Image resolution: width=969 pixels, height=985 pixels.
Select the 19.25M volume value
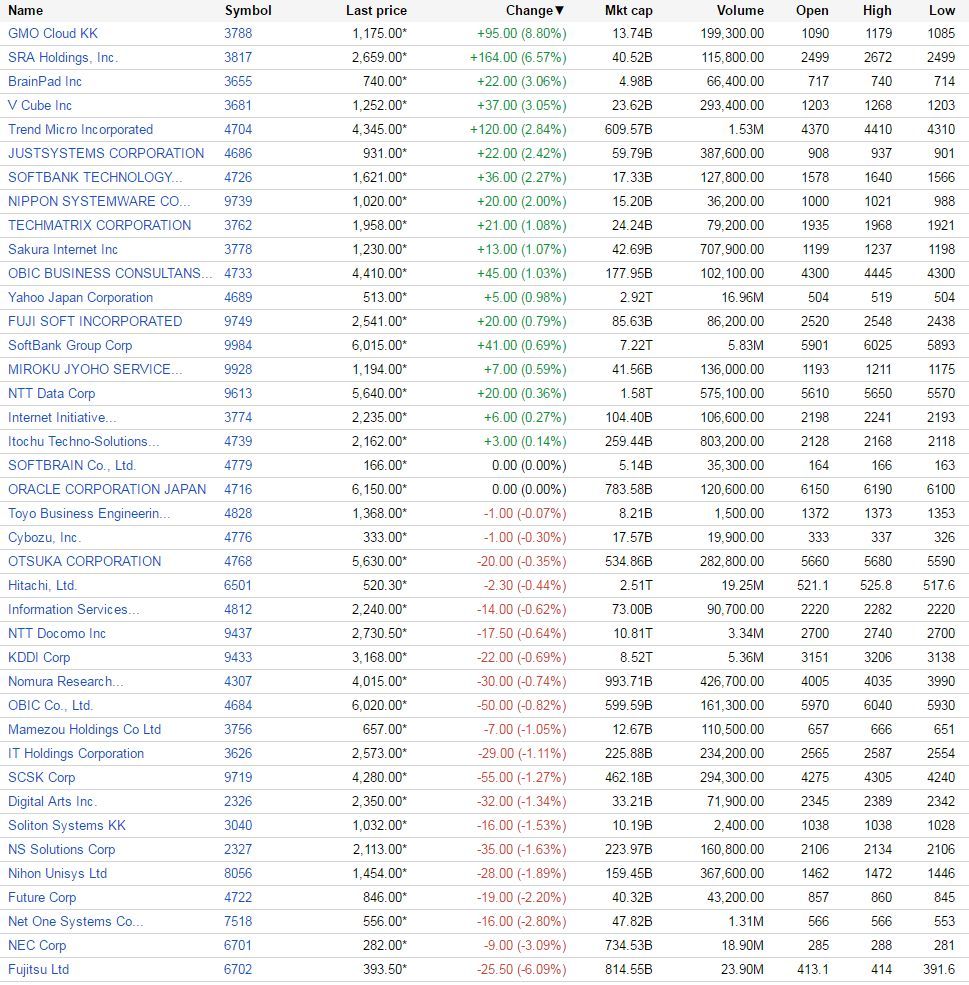pos(743,585)
